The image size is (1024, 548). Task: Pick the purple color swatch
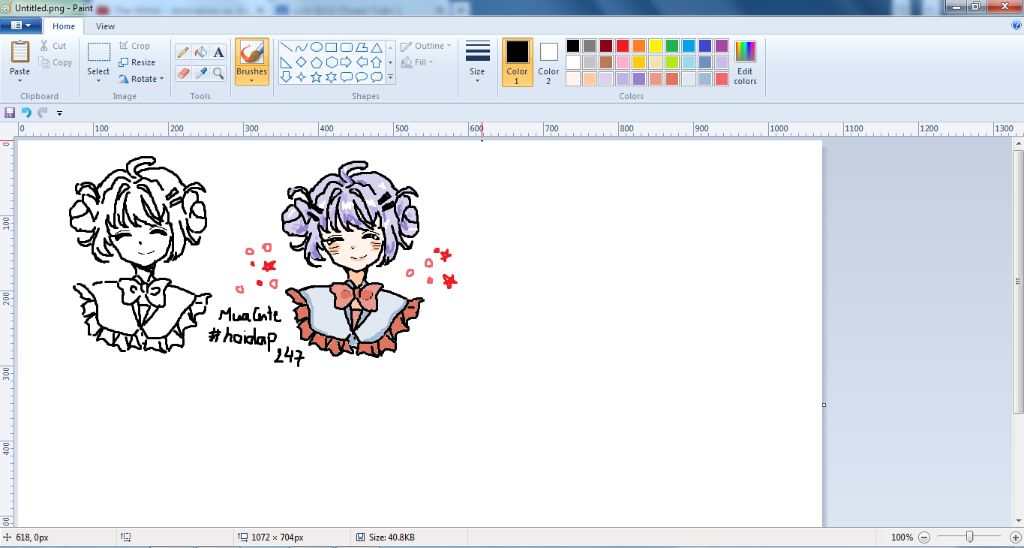(722, 46)
